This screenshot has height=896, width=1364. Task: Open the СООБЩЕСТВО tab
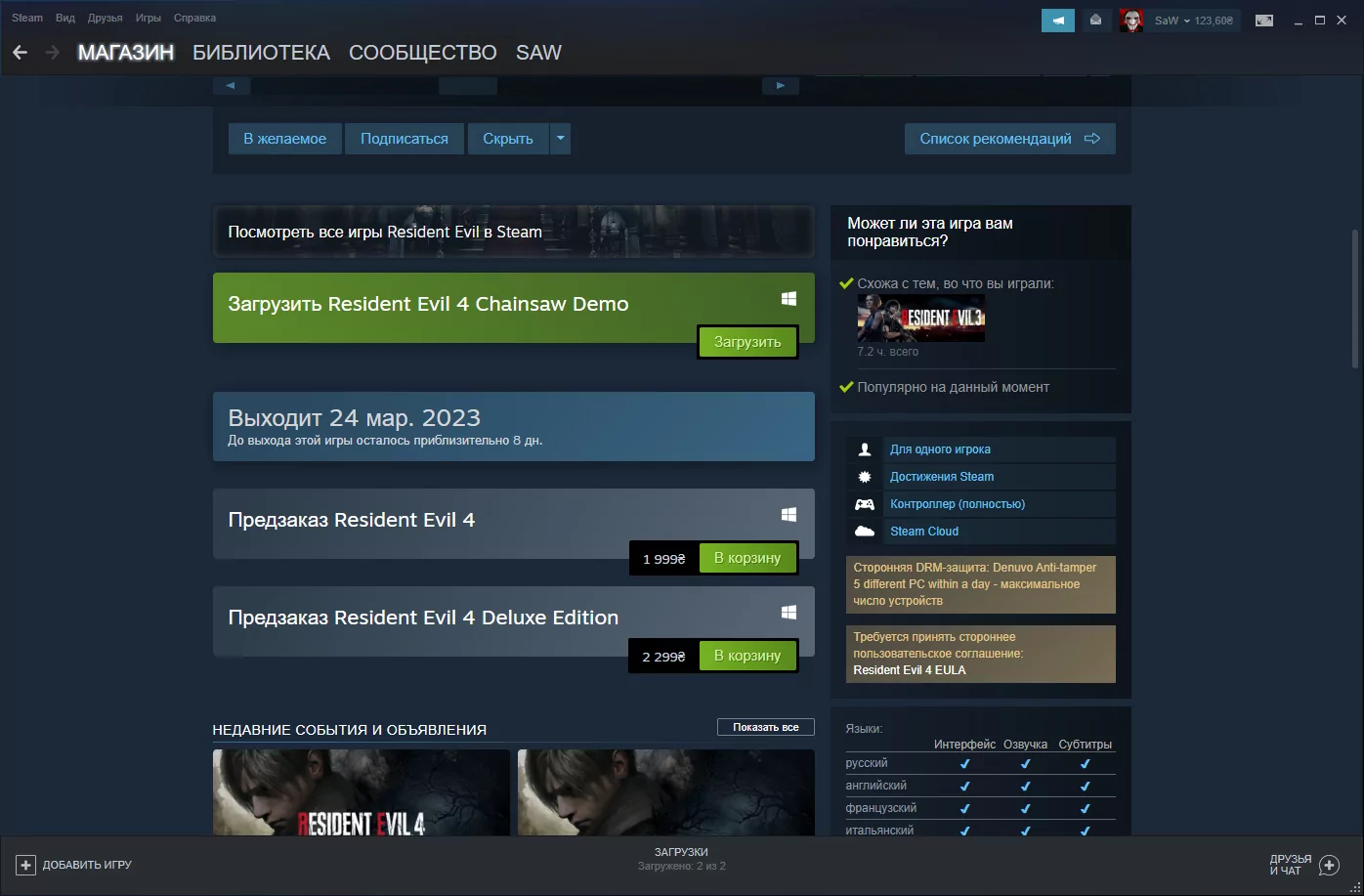click(x=423, y=53)
